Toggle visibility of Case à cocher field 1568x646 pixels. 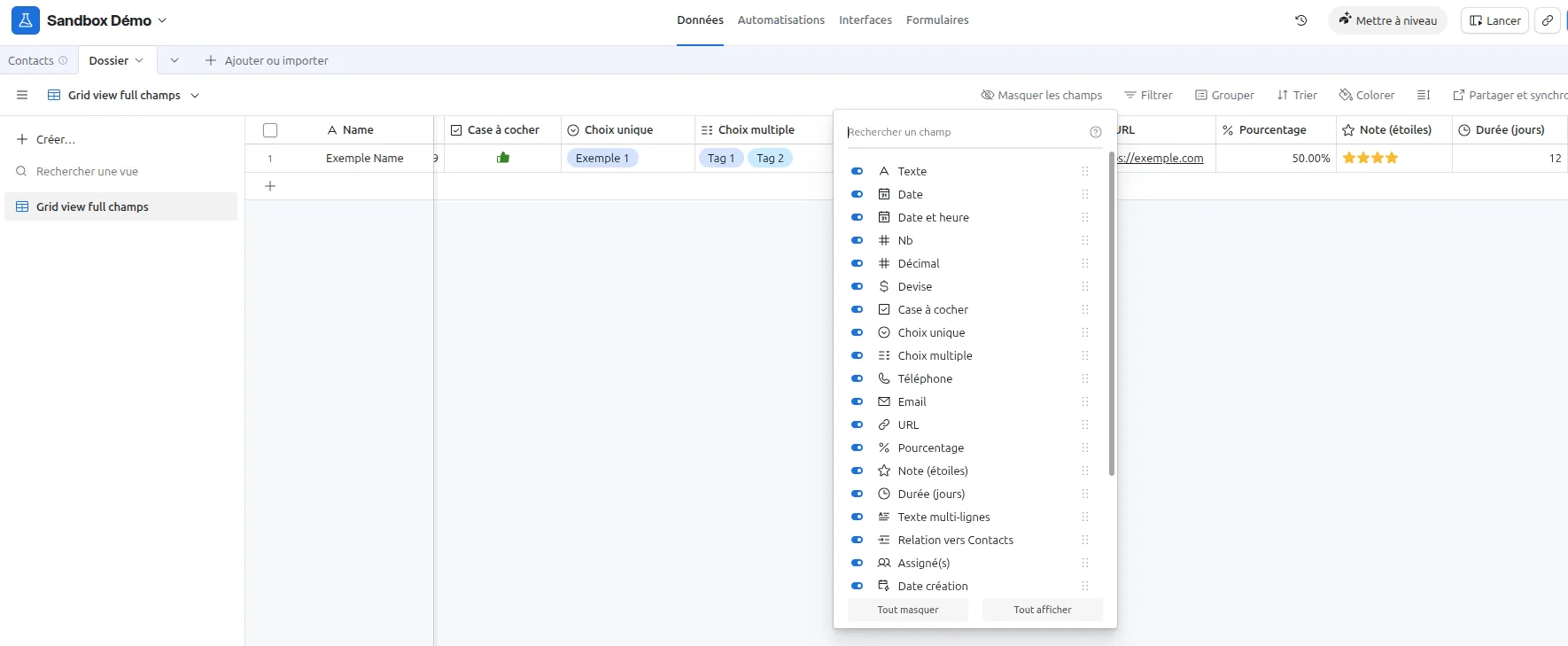[x=857, y=309]
